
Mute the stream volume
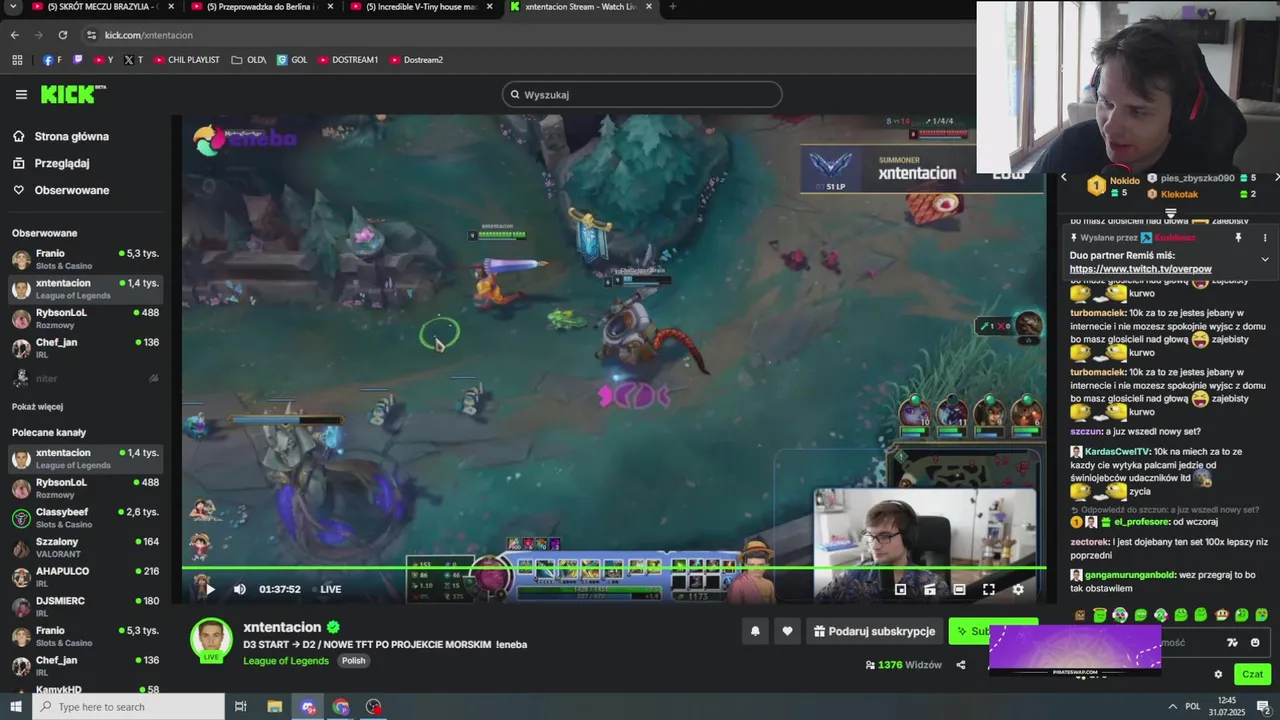point(239,589)
